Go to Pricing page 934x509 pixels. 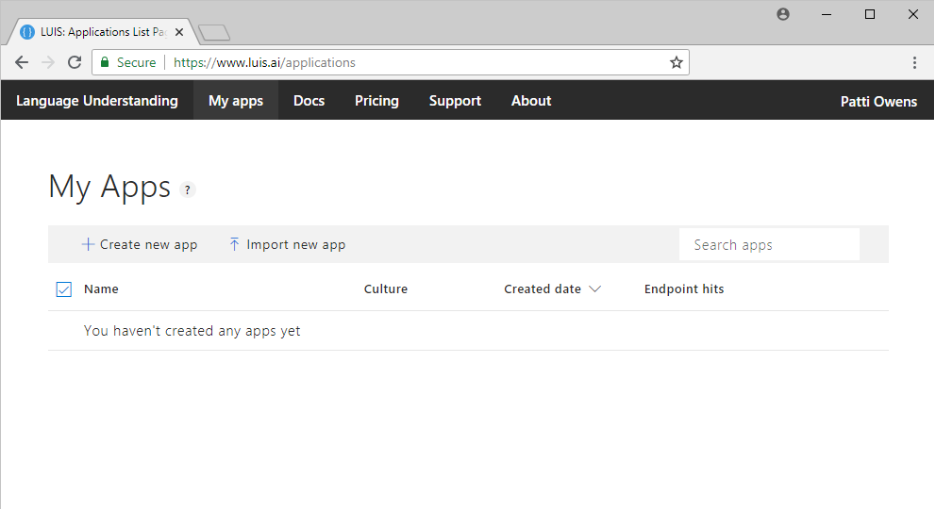[x=377, y=101]
